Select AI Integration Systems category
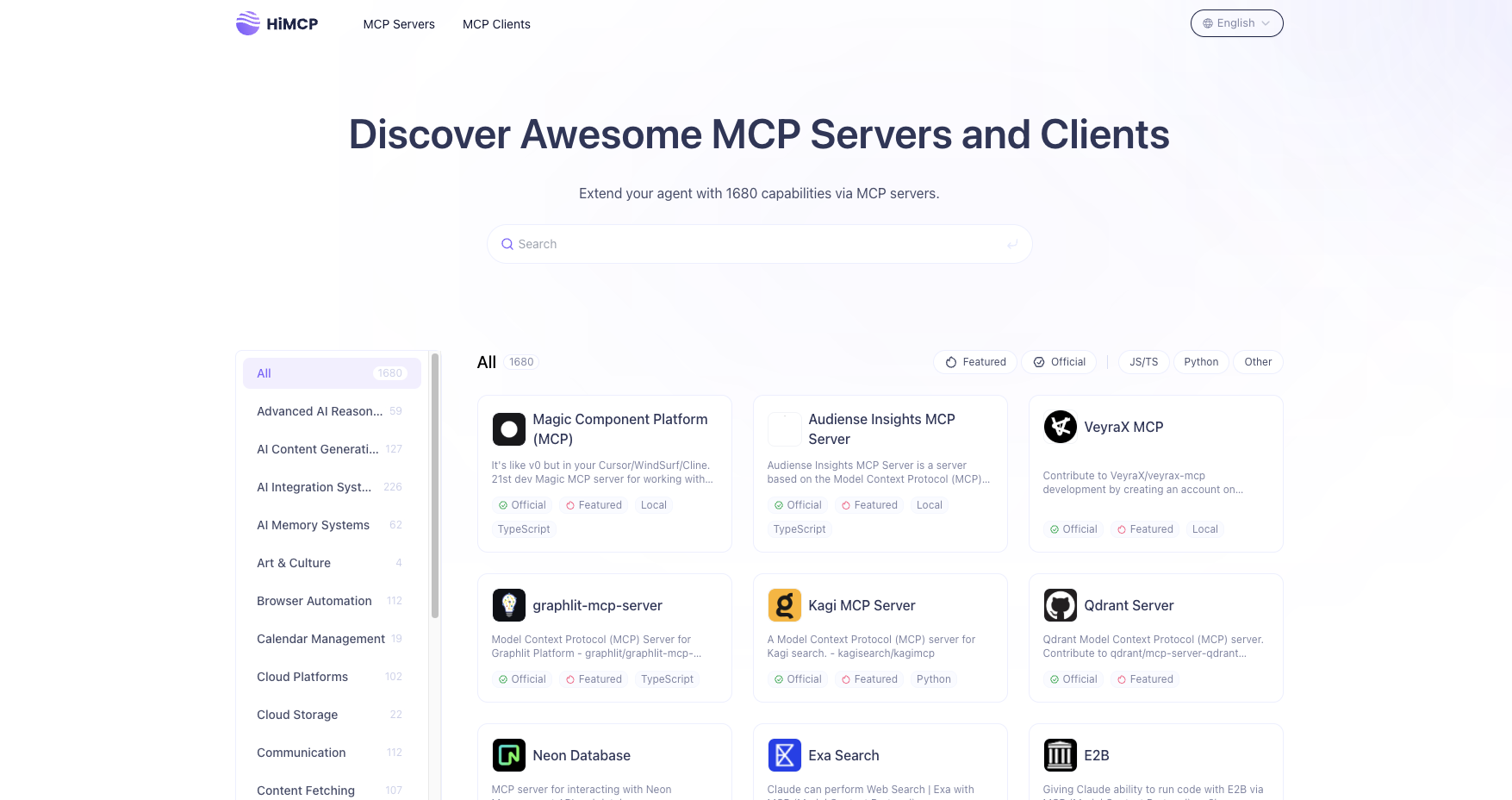The image size is (1512, 800). coord(332,487)
